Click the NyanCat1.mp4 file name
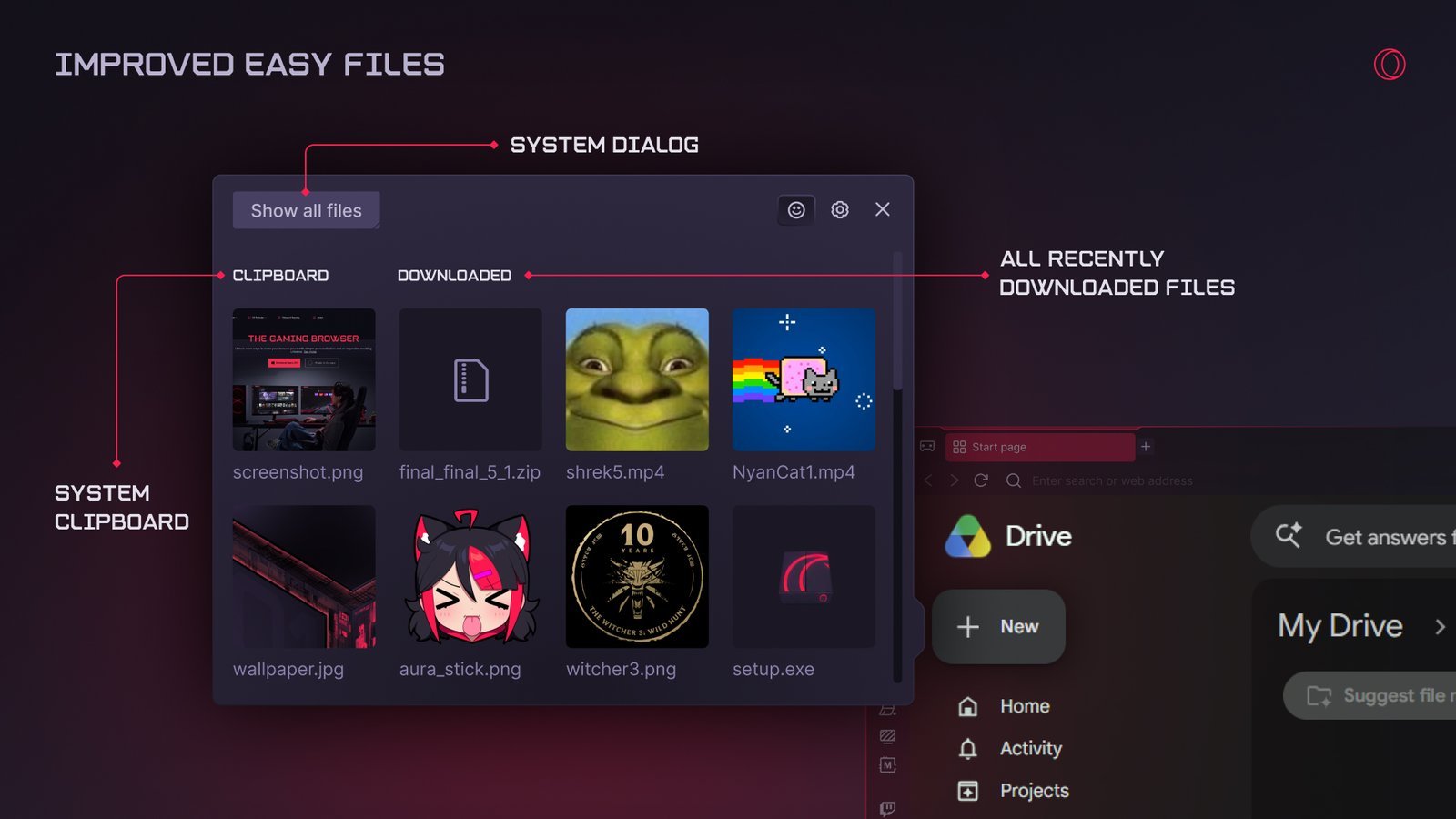This screenshot has height=819, width=1456. click(794, 472)
